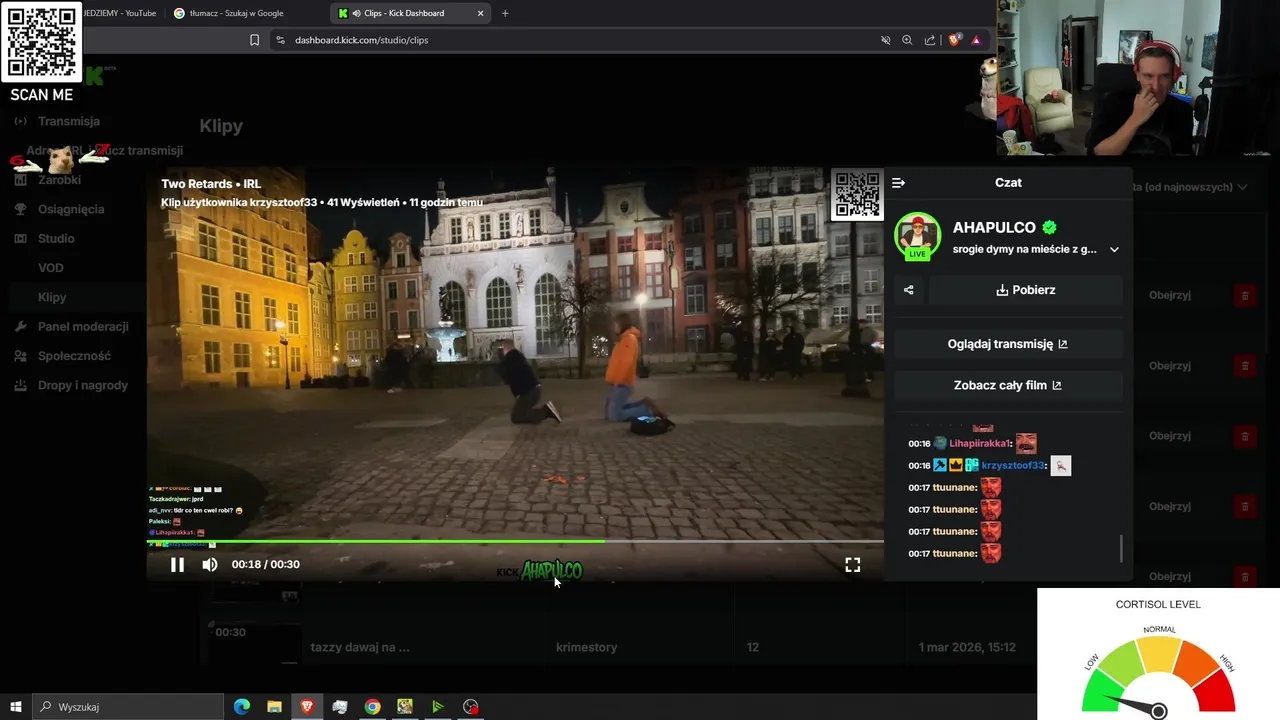1280x720 pixels.
Task: Open Oglądaj transmisję link
Action: pos(1007,344)
